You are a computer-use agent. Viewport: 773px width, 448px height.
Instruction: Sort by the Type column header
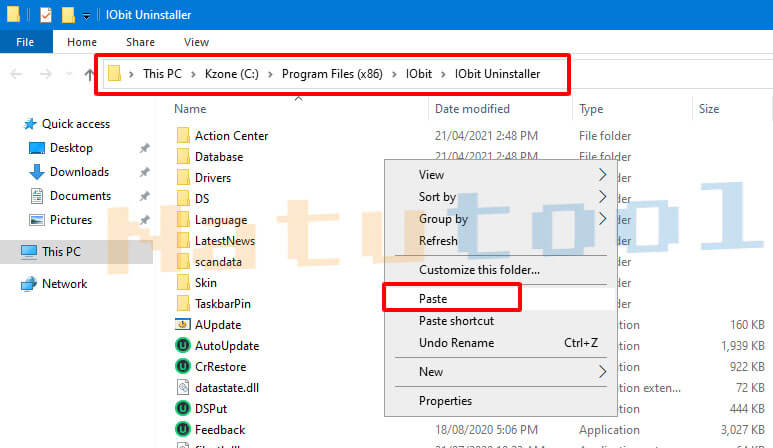click(591, 109)
